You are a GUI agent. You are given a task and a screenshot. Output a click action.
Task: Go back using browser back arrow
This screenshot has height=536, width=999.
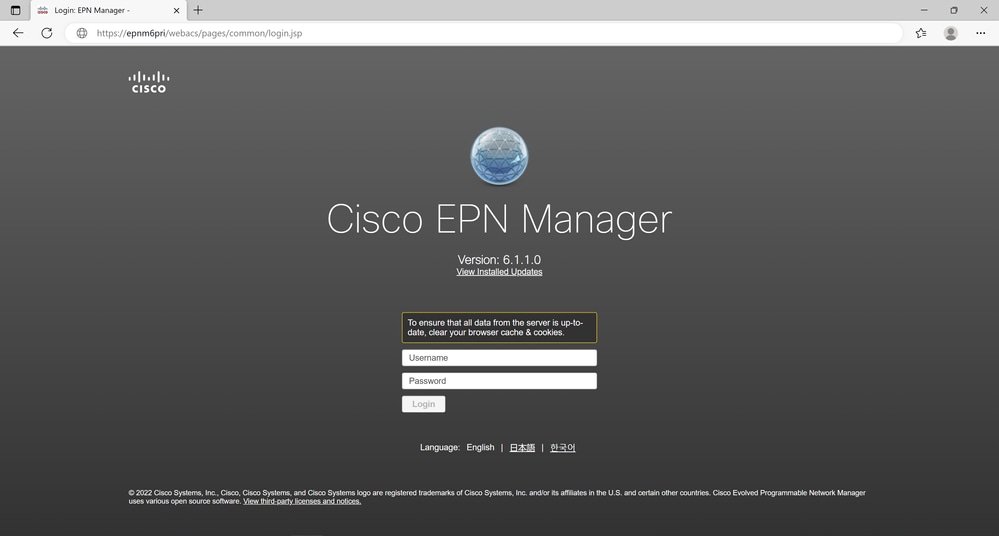[x=18, y=33]
